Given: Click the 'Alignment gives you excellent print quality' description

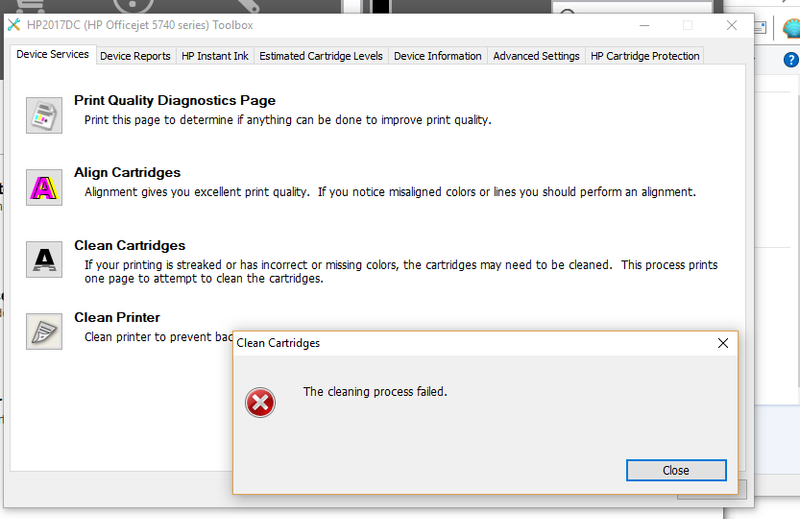Looking at the screenshot, I should pyautogui.click(x=390, y=192).
